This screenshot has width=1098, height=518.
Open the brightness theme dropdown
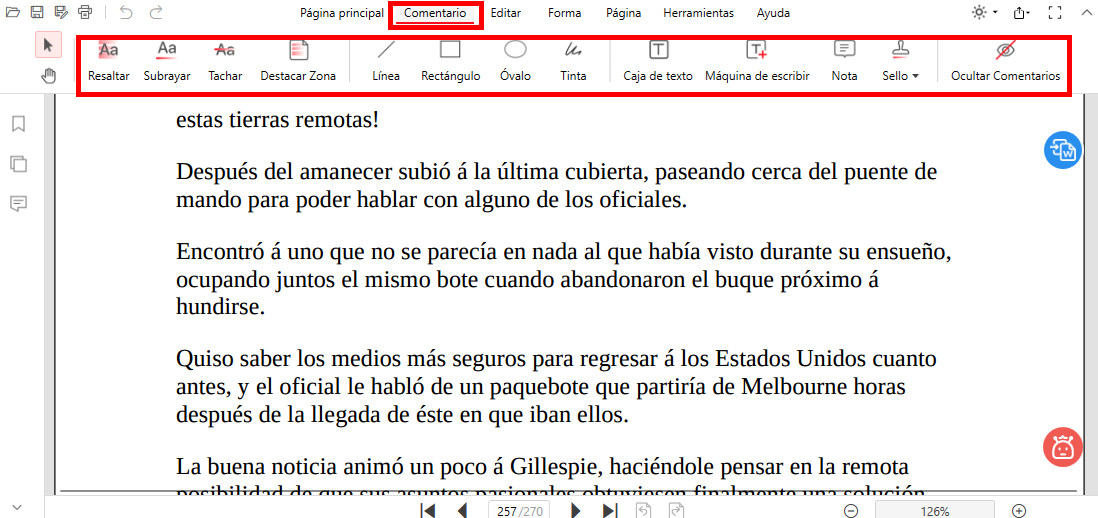point(984,12)
